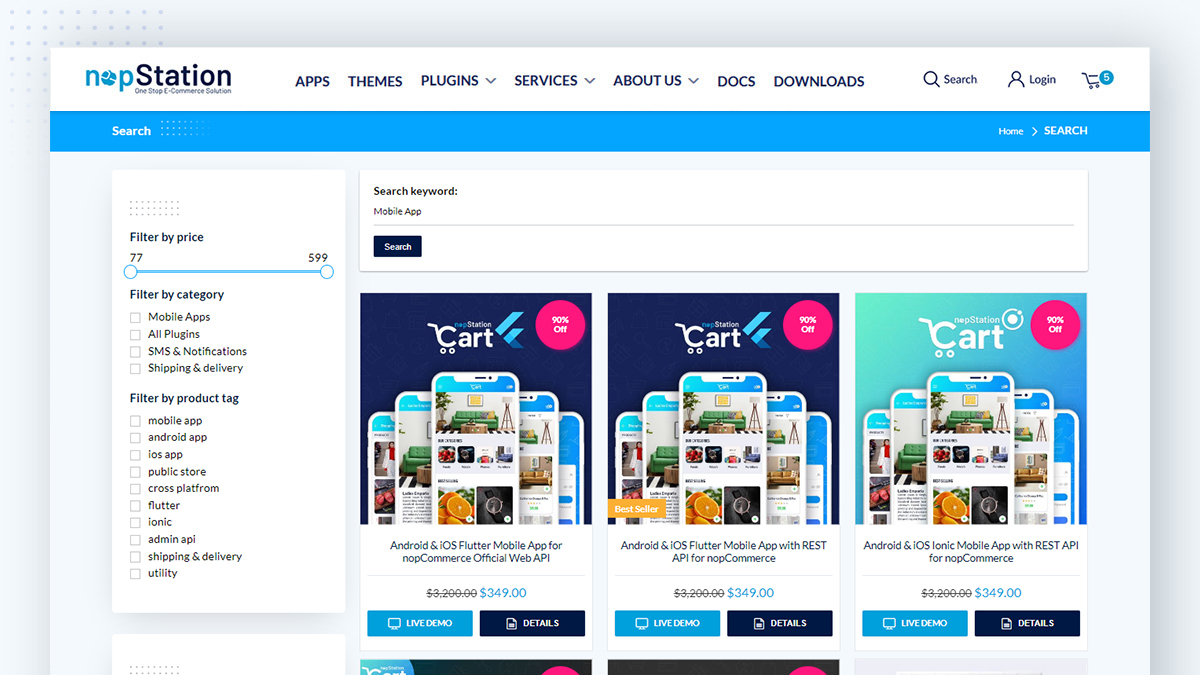Tick the utility tag checkbox

click(135, 574)
